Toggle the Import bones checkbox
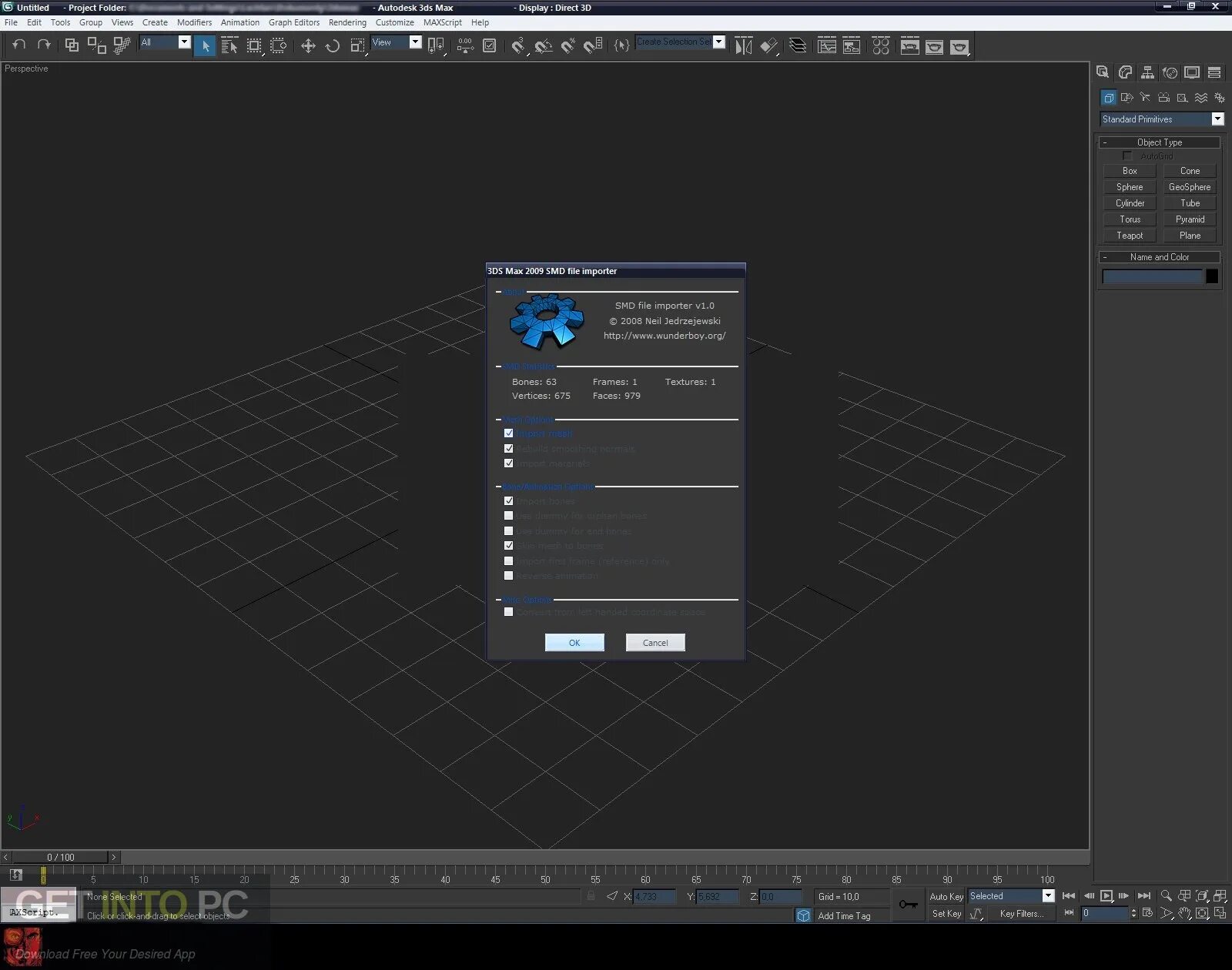This screenshot has width=1232, height=970. click(x=508, y=501)
